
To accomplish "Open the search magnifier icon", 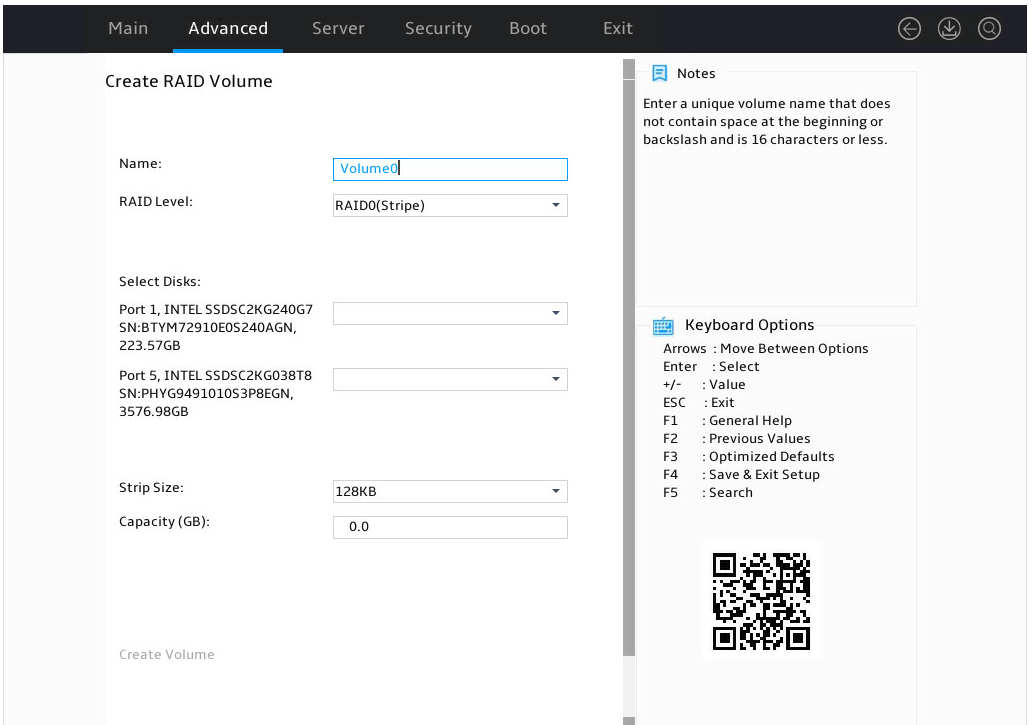I will [989, 28].
